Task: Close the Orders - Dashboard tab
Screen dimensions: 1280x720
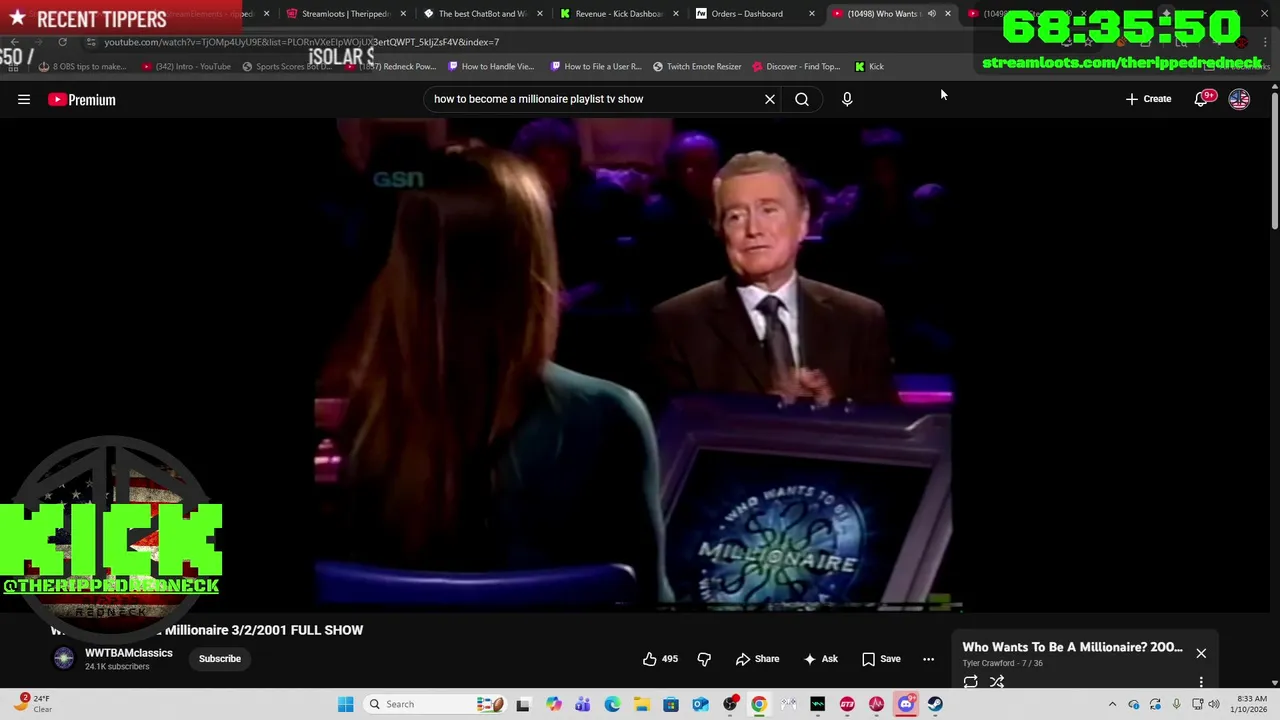Action: (811, 14)
